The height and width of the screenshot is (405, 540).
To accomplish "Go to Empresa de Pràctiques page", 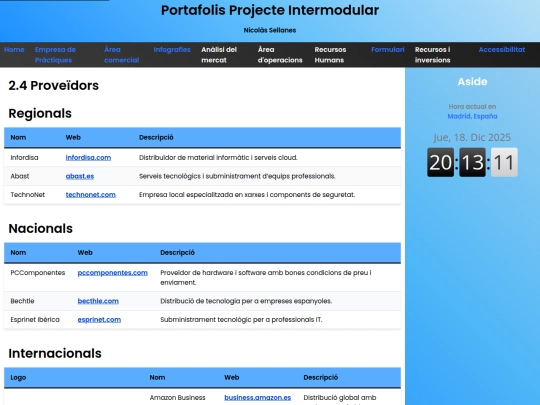I will pyautogui.click(x=55, y=55).
